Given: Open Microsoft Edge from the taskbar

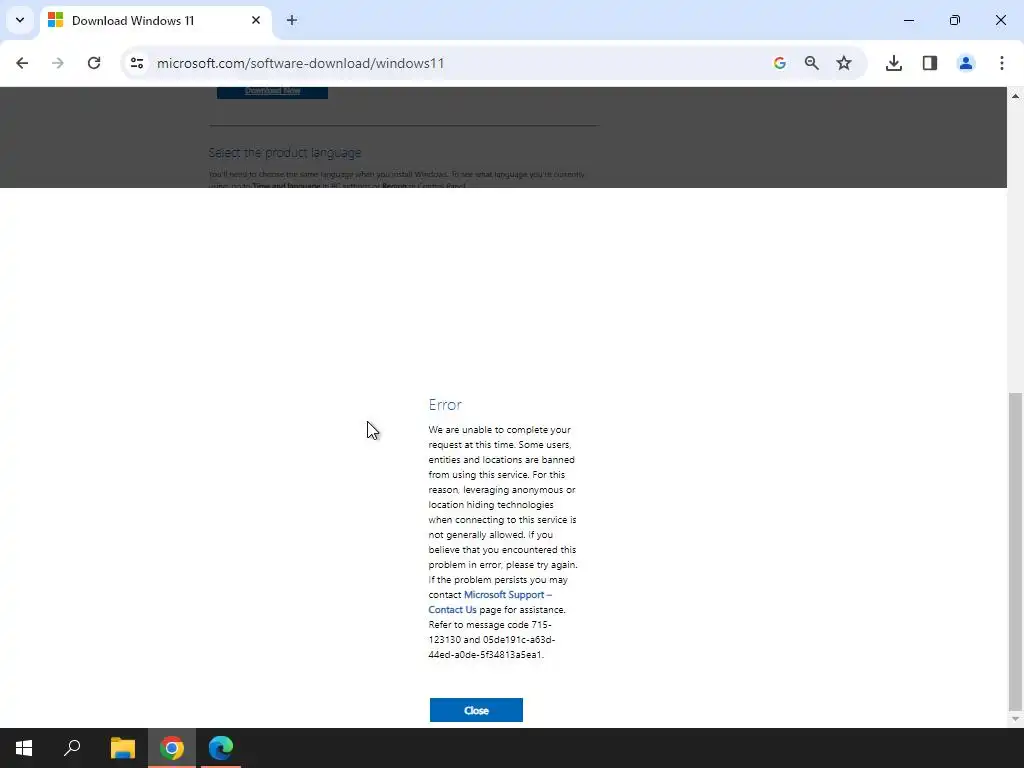Looking at the screenshot, I should (x=221, y=748).
